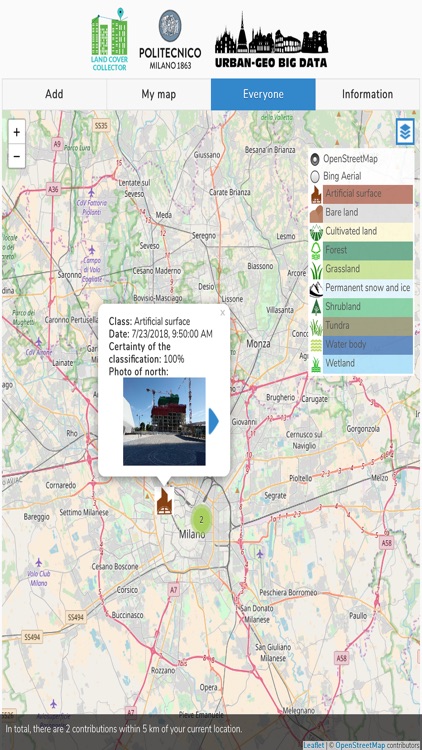Close the Artificial surface popup
The height and width of the screenshot is (750, 422).
pos(222,313)
